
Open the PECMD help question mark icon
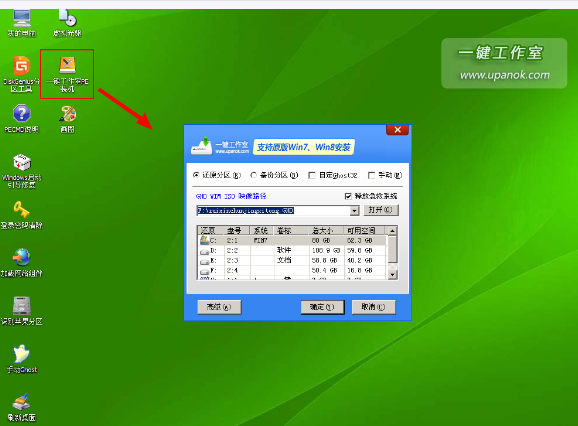point(21,119)
